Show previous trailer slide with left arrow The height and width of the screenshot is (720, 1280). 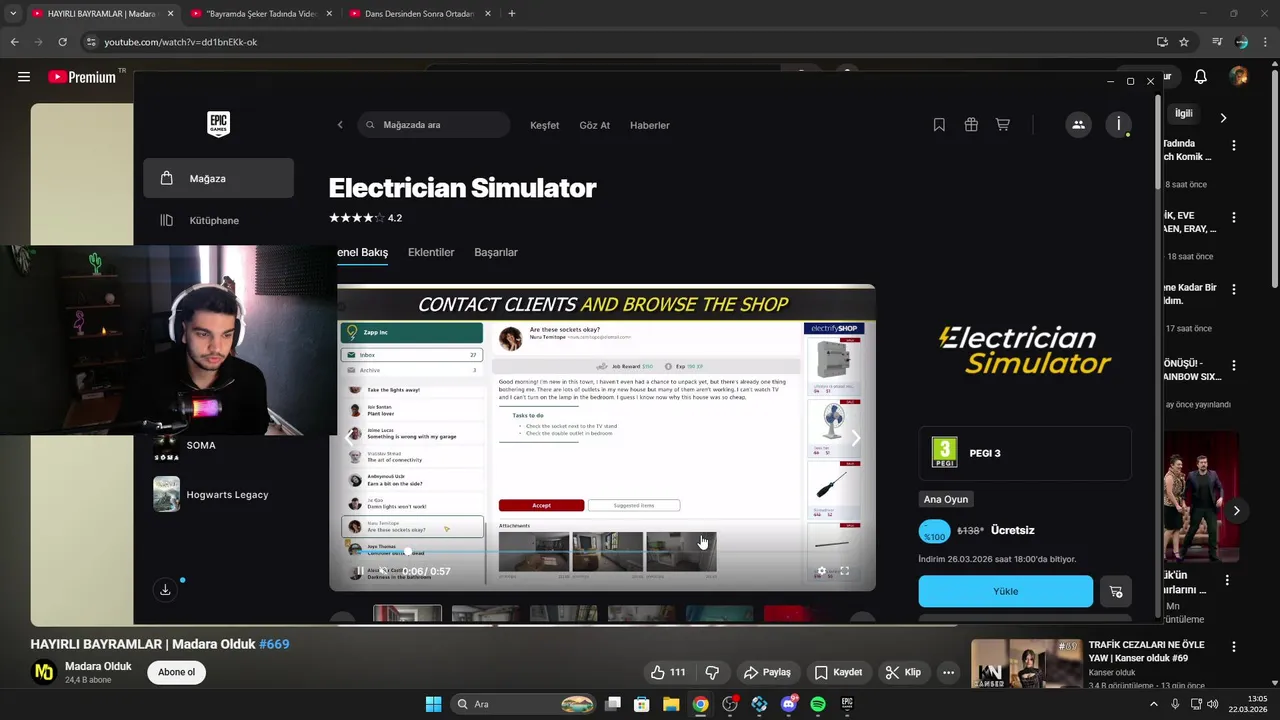(349, 438)
